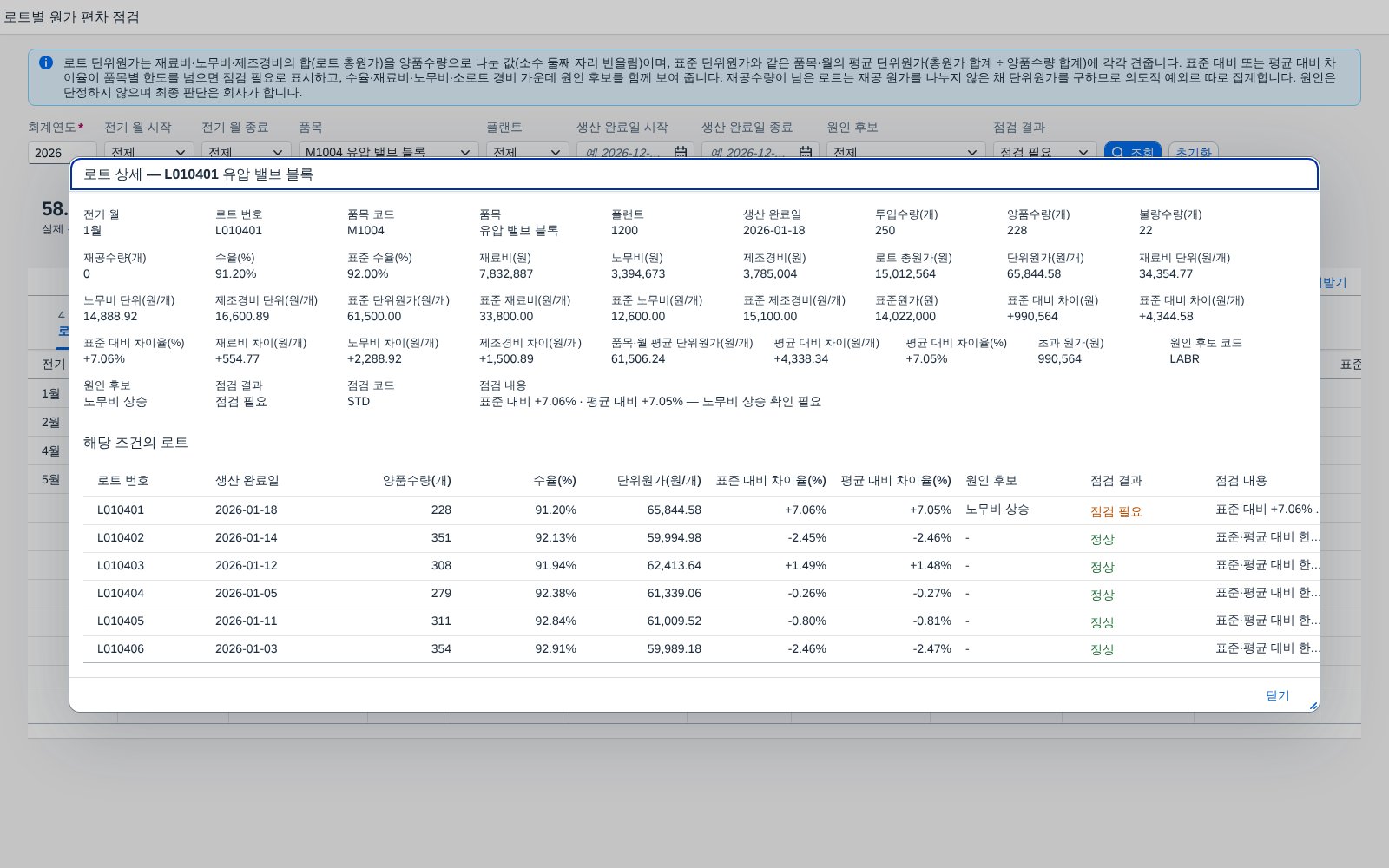Click the 점검 코드 value STD
This screenshot has height=868, width=1389.
click(x=359, y=401)
